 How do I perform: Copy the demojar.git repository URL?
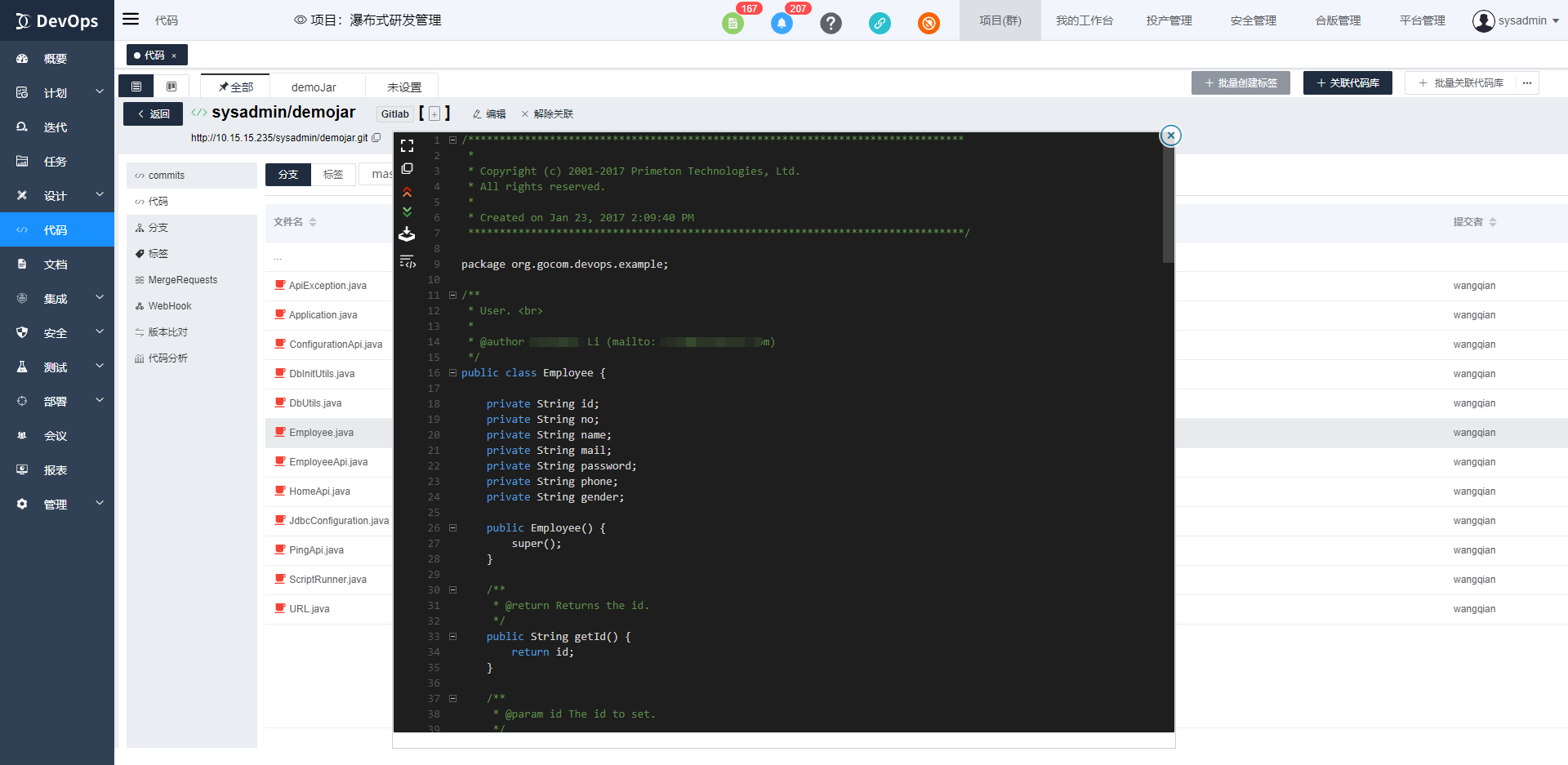pyautogui.click(x=376, y=138)
